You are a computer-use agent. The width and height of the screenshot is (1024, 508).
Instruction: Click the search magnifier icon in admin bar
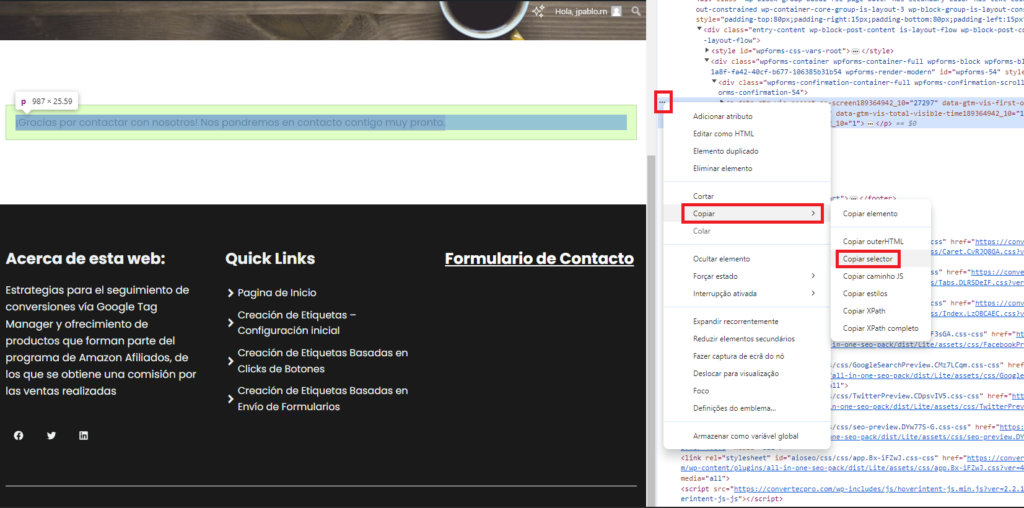(x=636, y=11)
